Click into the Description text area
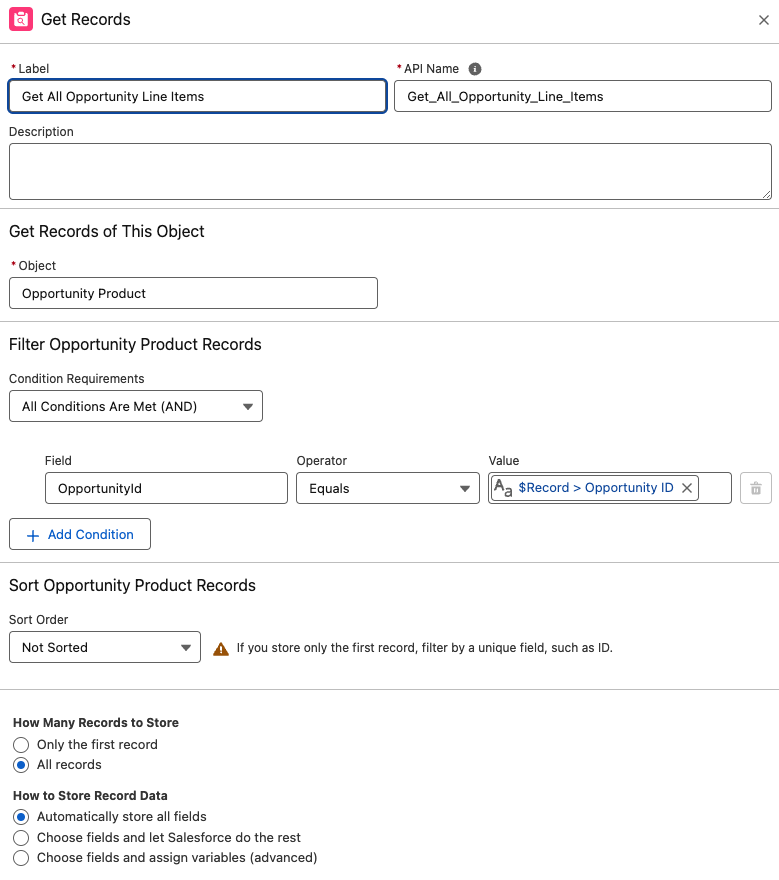 coord(390,171)
